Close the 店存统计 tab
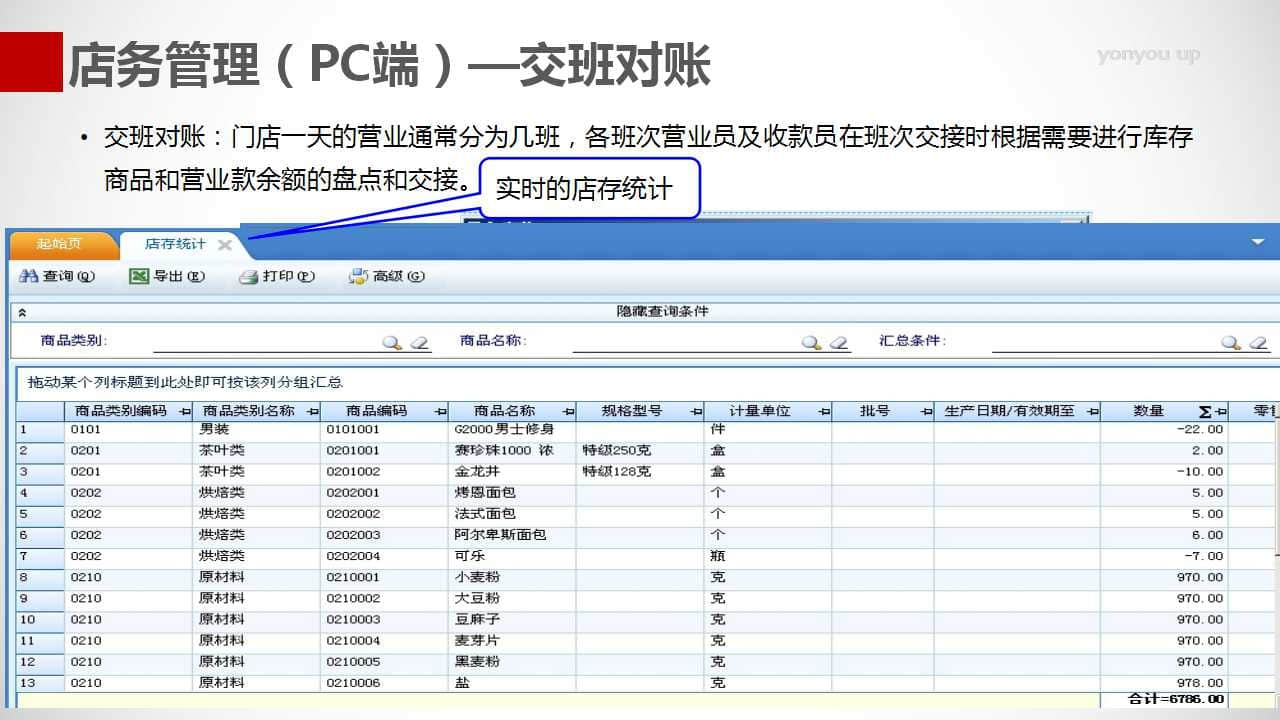 click(225, 245)
